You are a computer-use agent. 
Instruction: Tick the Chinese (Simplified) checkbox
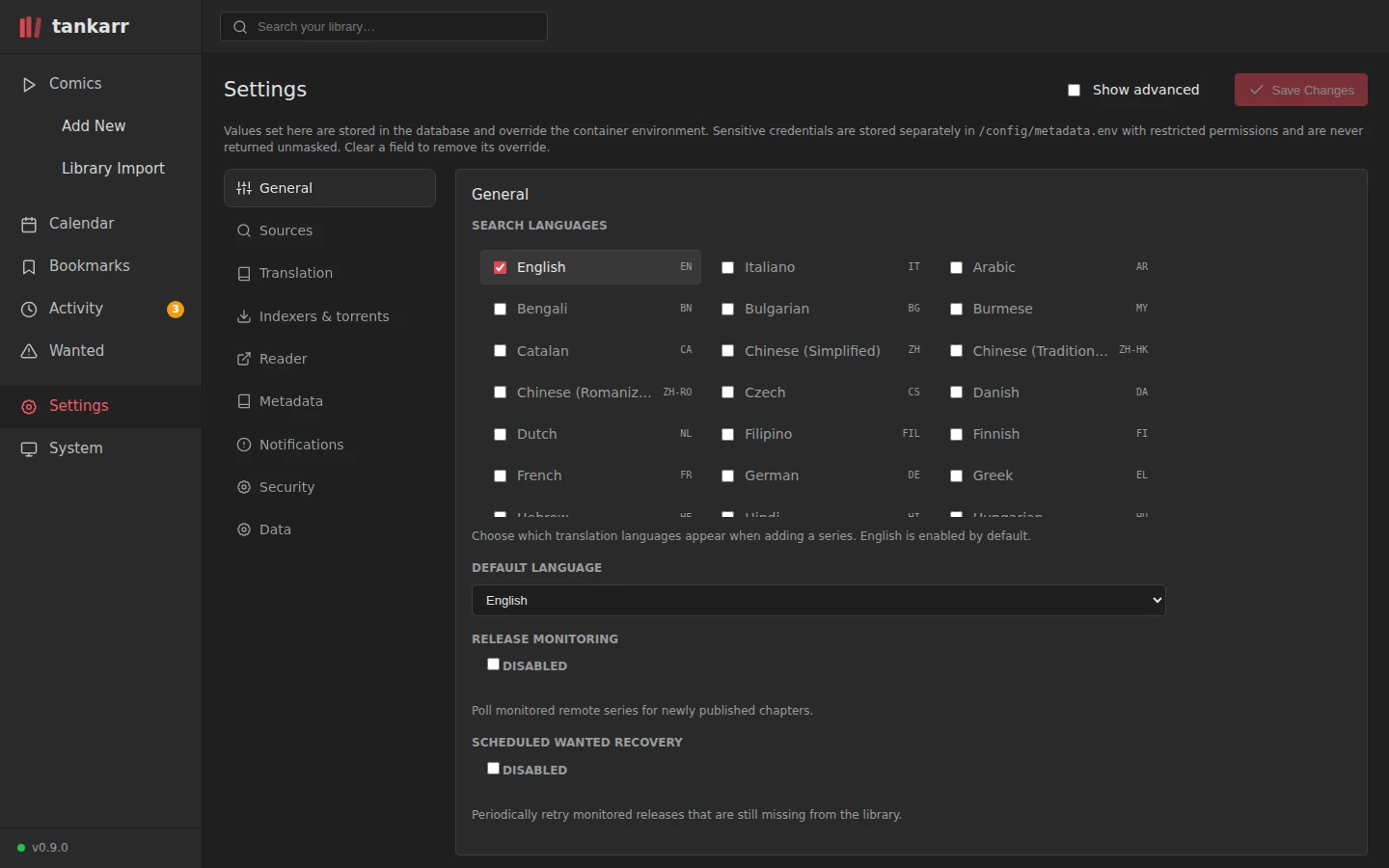(x=728, y=352)
